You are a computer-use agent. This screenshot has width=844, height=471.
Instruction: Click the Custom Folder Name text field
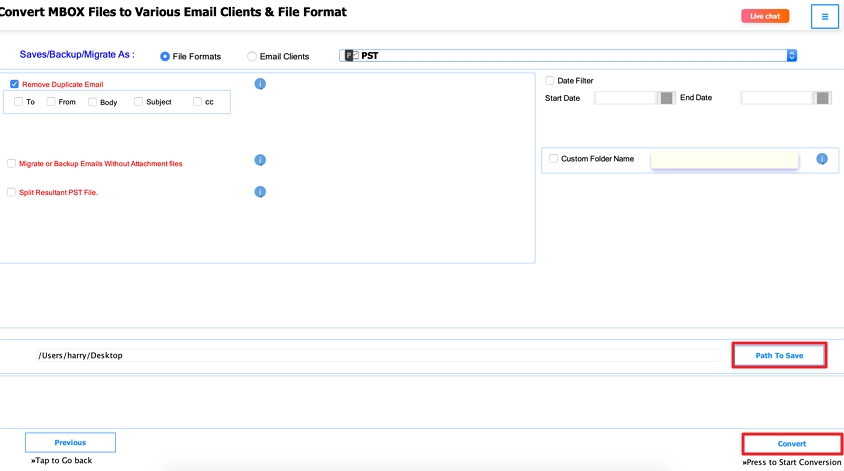tap(724, 160)
